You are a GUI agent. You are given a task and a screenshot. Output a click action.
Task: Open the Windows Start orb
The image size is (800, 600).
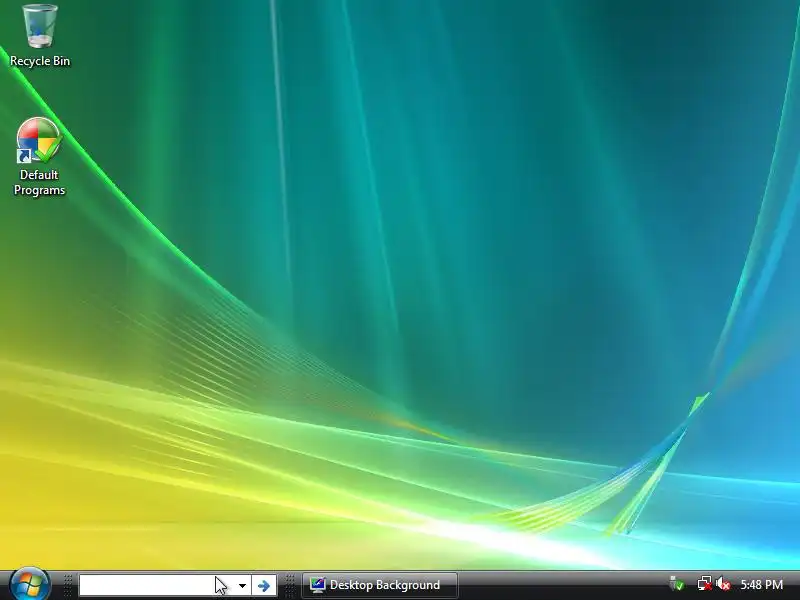click(x=30, y=584)
